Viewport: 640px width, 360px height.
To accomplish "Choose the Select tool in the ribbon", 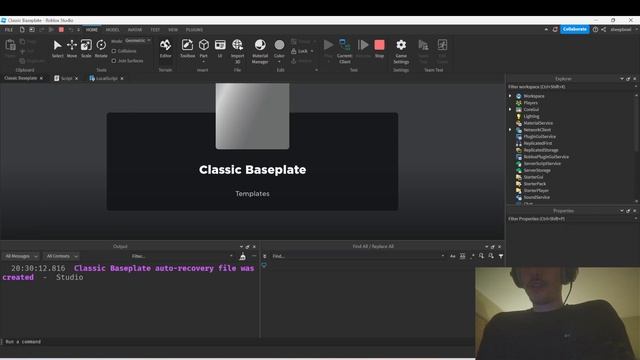I will pos(58,48).
